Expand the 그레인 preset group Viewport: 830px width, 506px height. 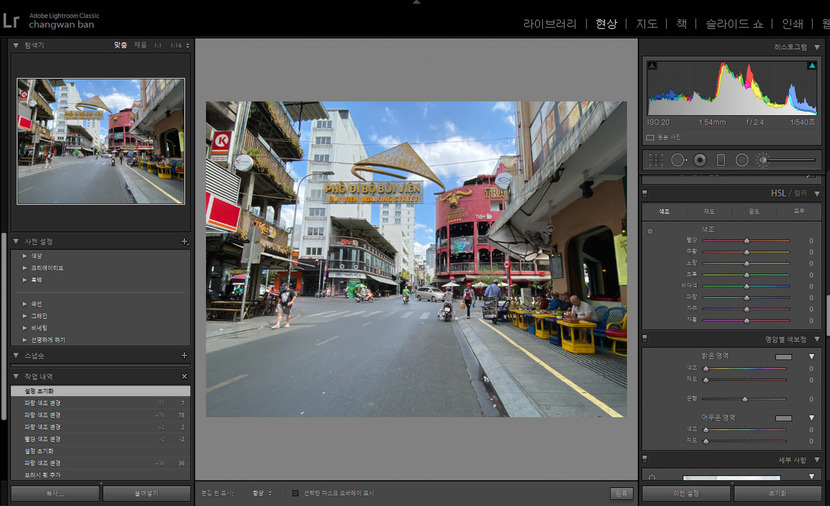(x=24, y=316)
